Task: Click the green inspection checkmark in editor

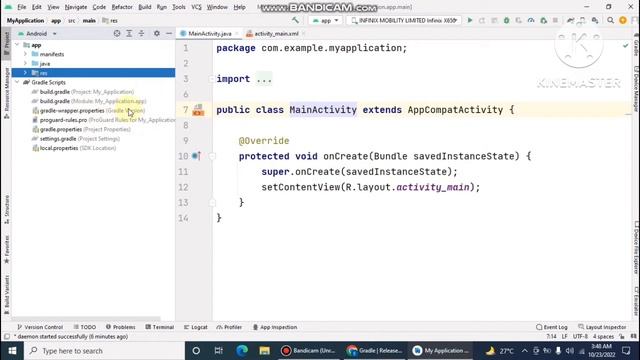Action: (x=625, y=46)
